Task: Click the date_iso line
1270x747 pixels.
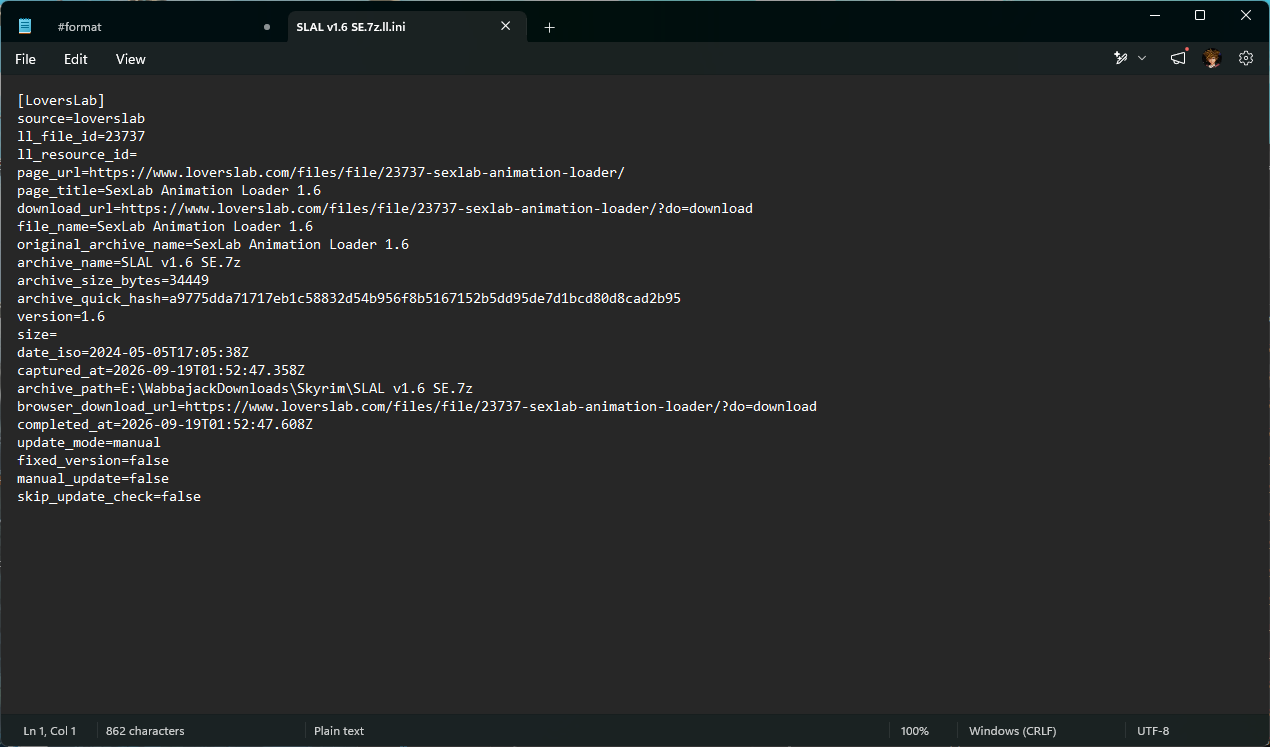Action: tap(133, 352)
